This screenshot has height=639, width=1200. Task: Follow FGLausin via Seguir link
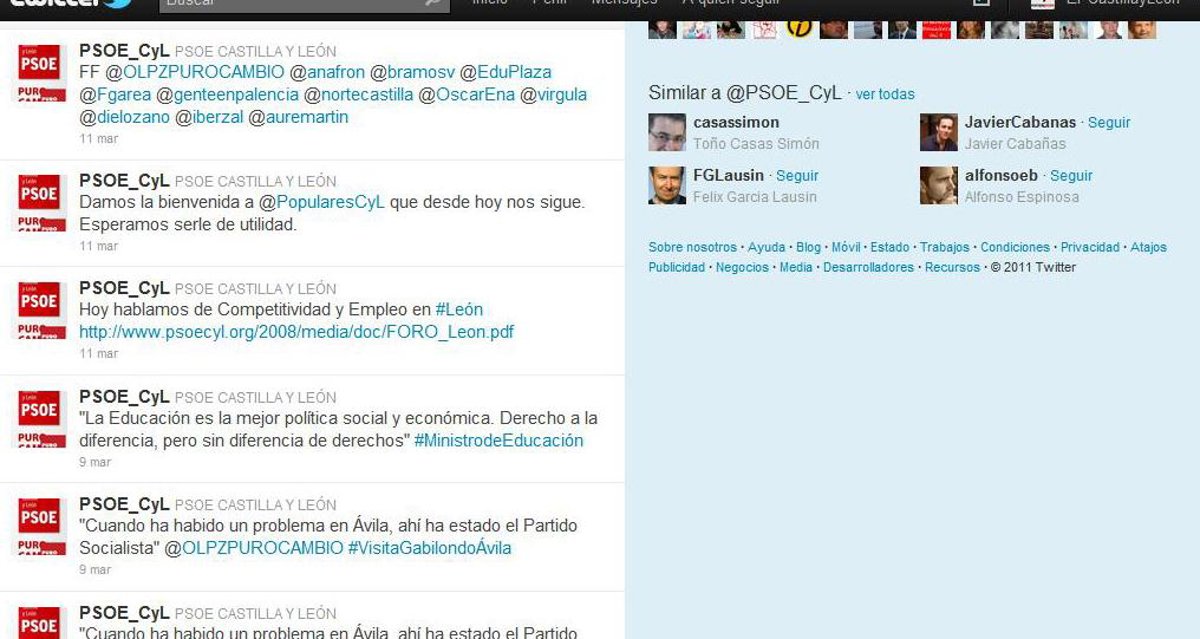pyautogui.click(x=797, y=176)
